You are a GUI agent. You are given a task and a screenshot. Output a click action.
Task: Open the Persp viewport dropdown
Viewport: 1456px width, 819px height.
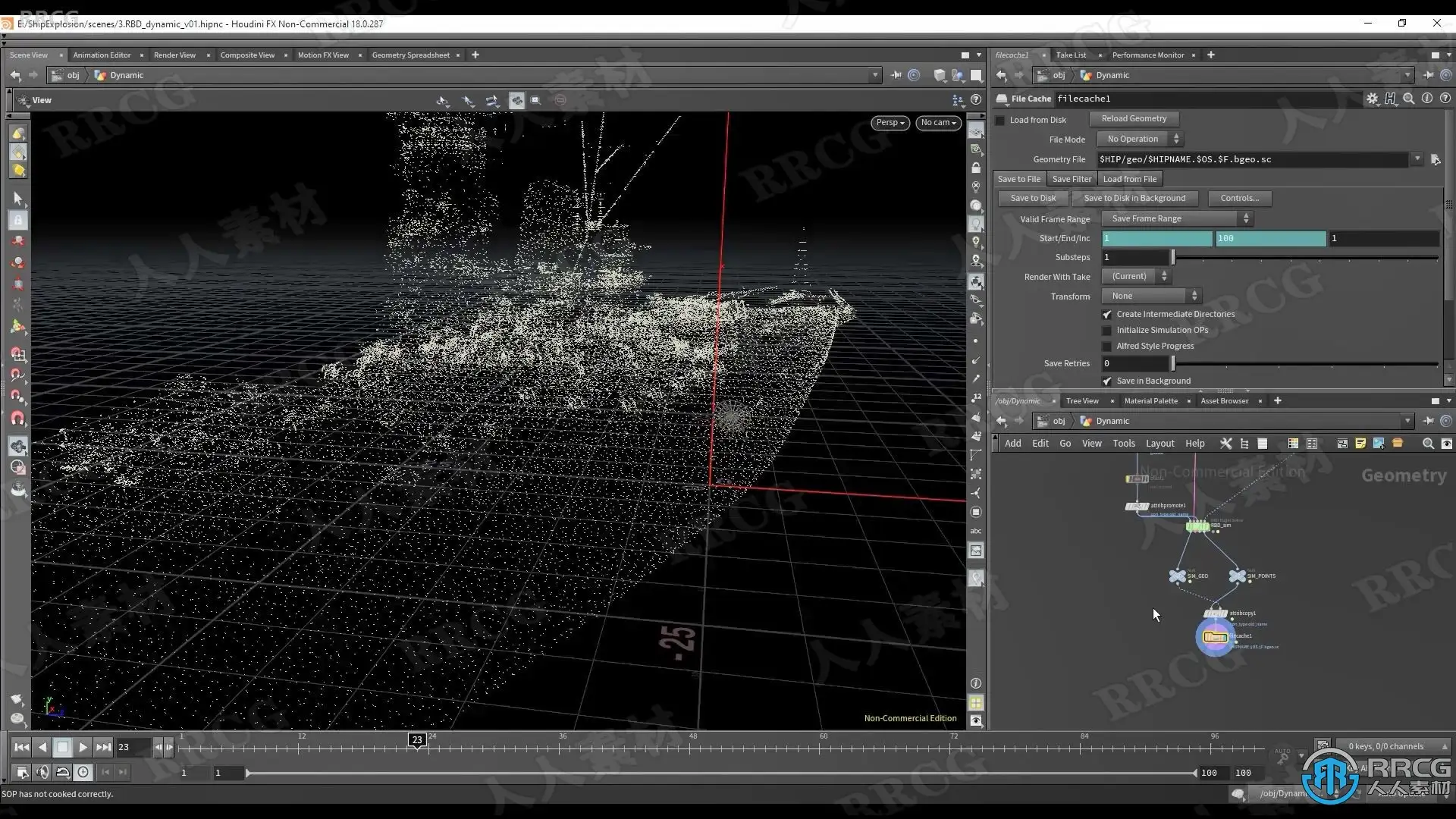point(890,122)
